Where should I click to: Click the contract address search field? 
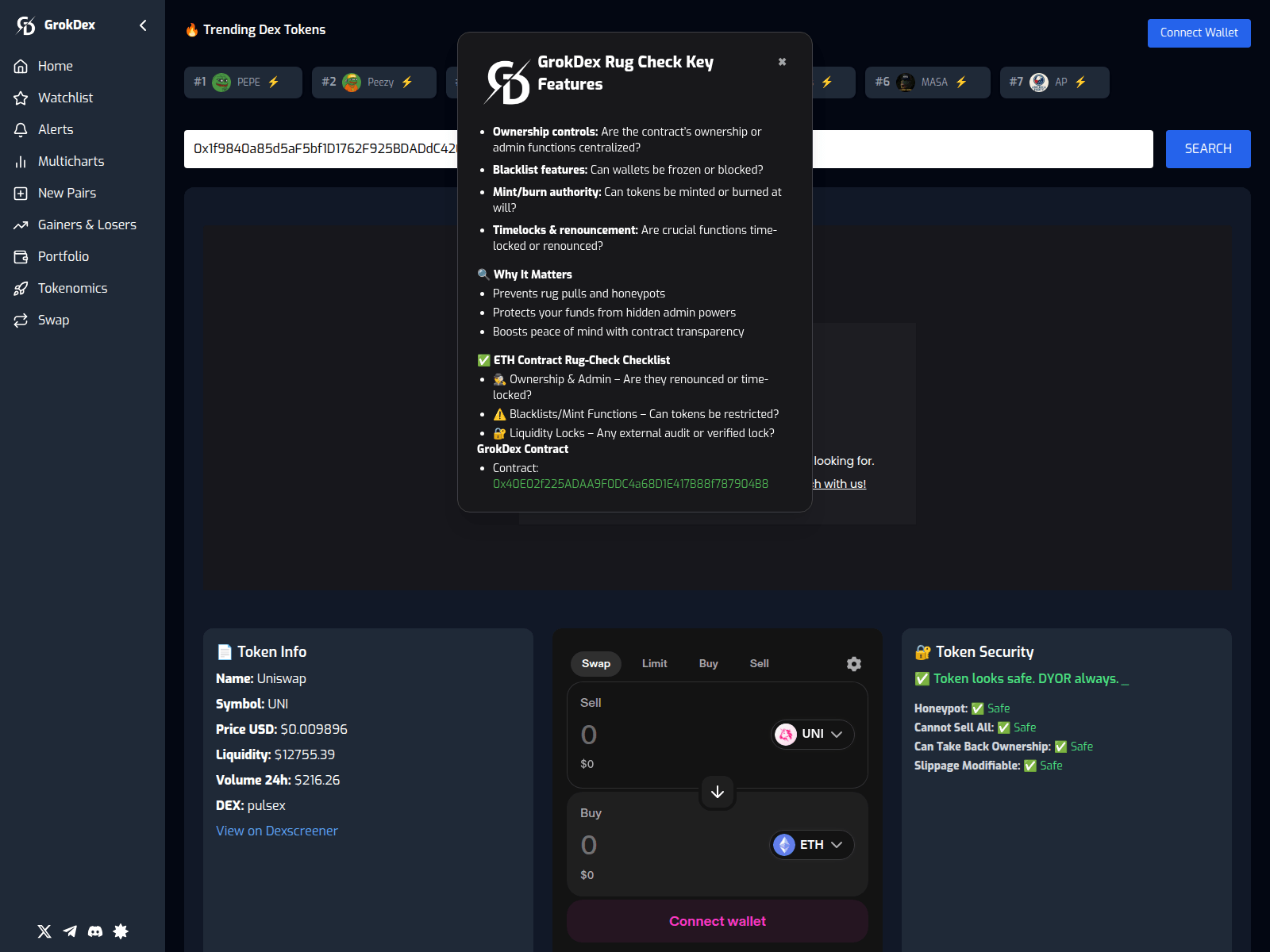(x=668, y=149)
